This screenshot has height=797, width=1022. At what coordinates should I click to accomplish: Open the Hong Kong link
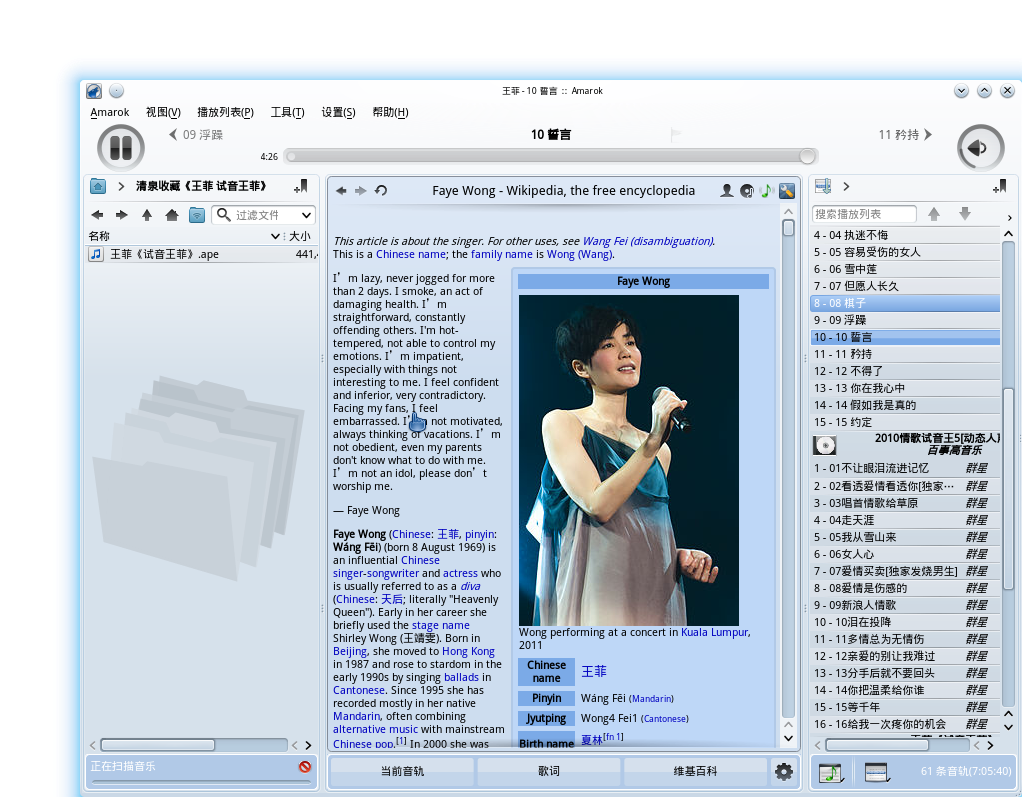[468, 652]
